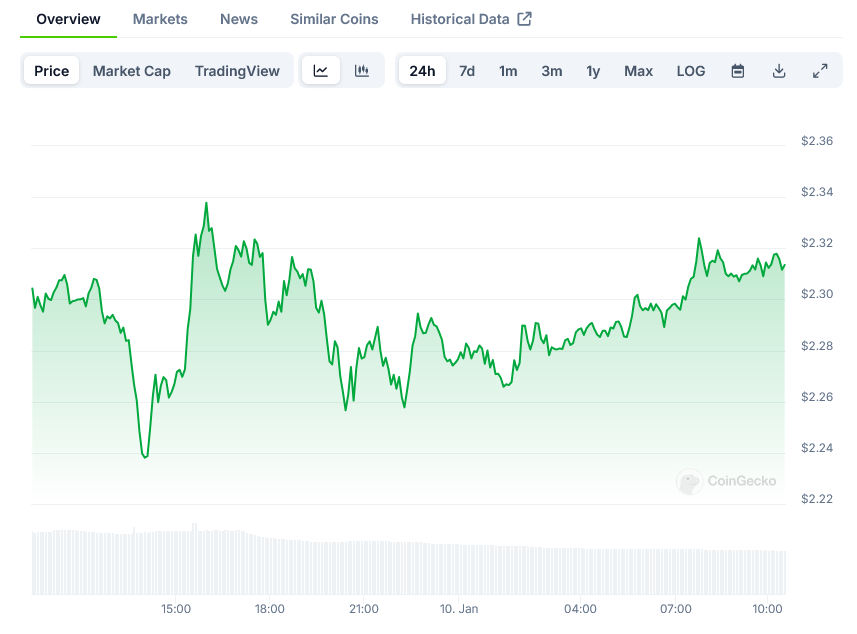Viewport: 857px width, 634px height.
Task: Go to the Markets tab
Action: [160, 19]
